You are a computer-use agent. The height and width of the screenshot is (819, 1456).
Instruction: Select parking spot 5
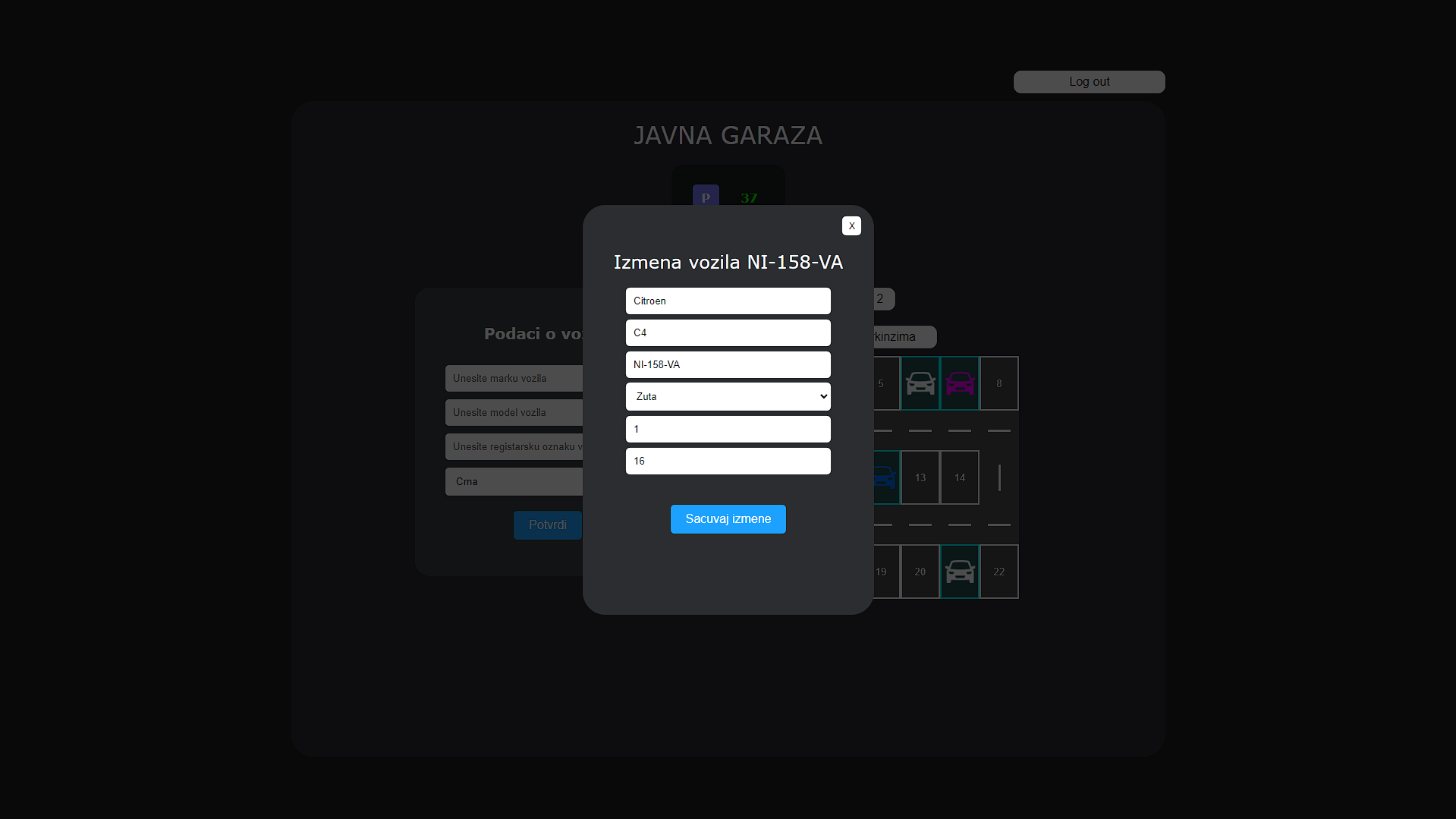tap(886, 383)
